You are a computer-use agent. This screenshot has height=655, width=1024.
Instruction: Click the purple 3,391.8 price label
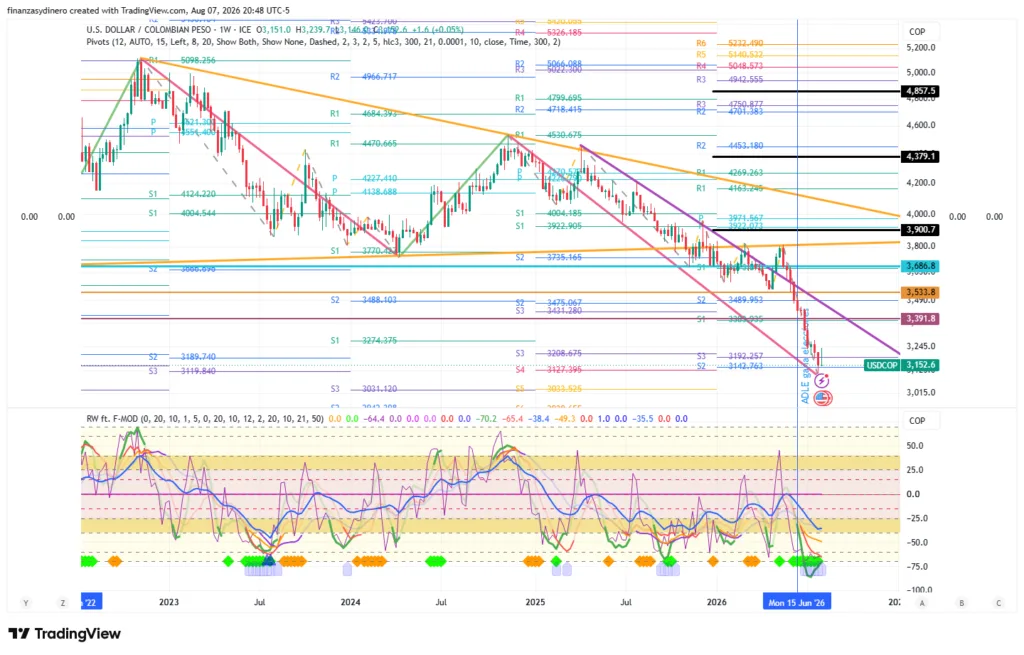click(920, 319)
